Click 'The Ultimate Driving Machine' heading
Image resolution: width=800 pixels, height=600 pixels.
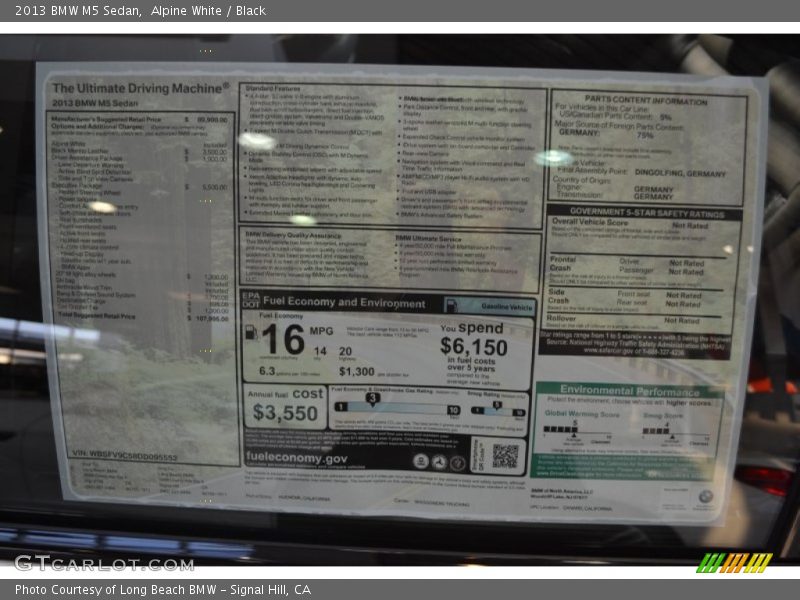[x=141, y=88]
